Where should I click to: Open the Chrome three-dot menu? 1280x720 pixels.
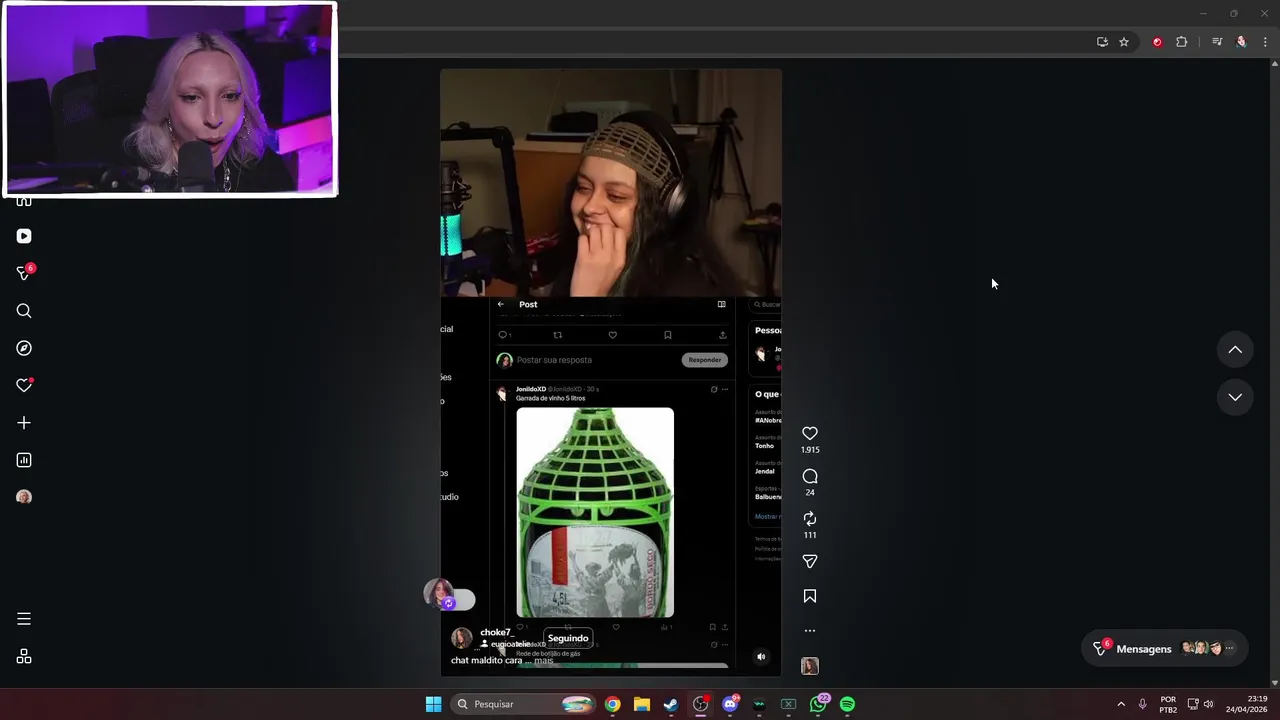1265,42
